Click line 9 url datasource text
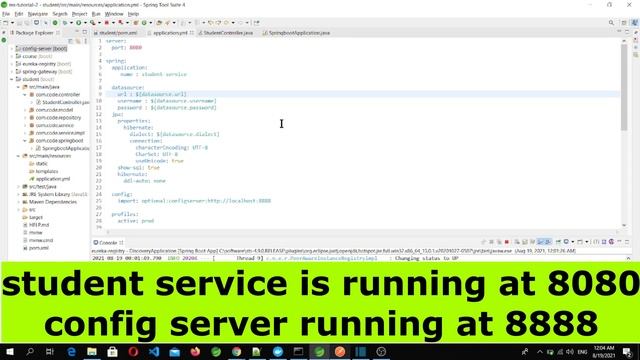This screenshot has width=640, height=360. click(x=151, y=94)
